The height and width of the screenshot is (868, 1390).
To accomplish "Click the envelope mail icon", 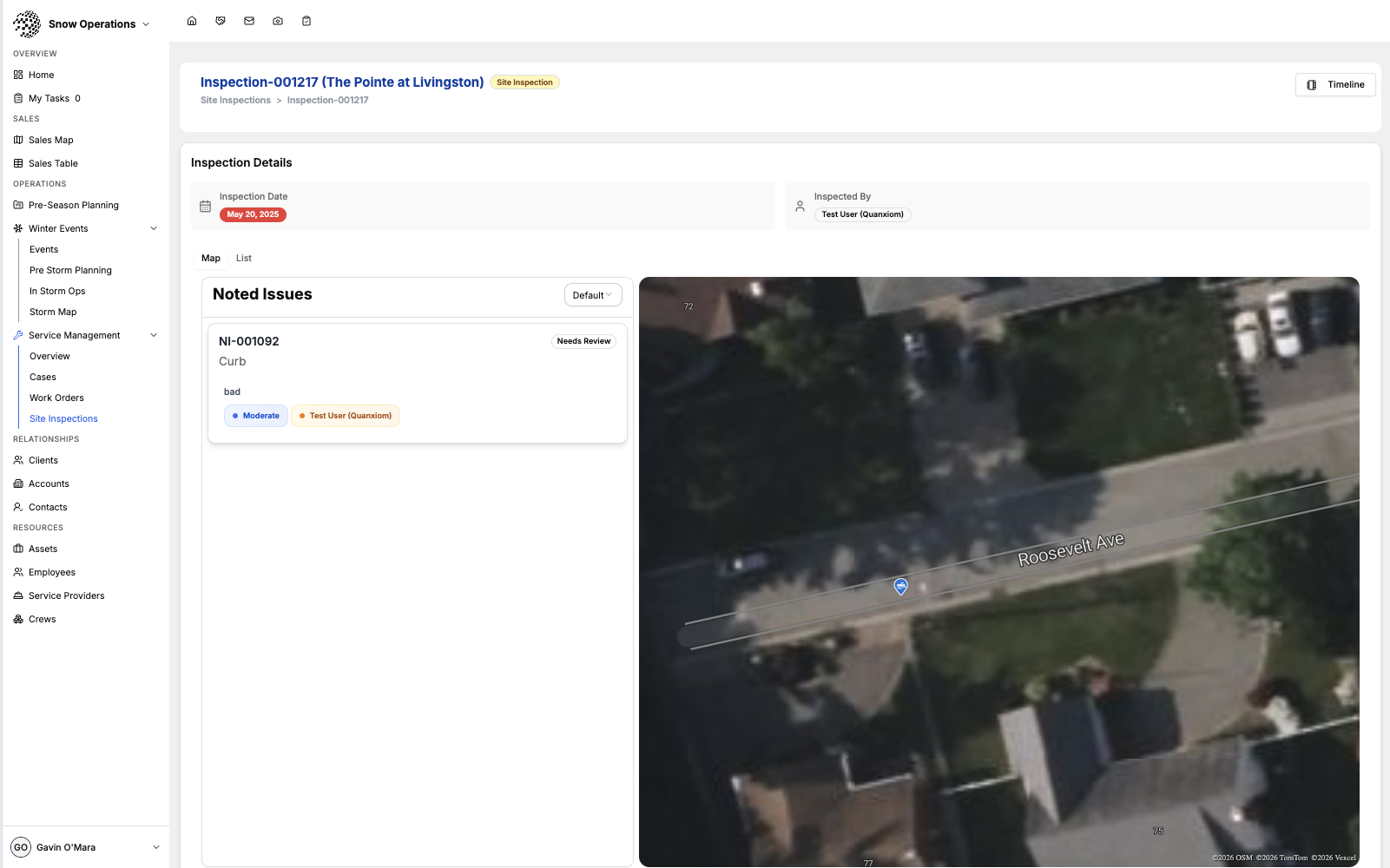I will pyautogui.click(x=249, y=21).
